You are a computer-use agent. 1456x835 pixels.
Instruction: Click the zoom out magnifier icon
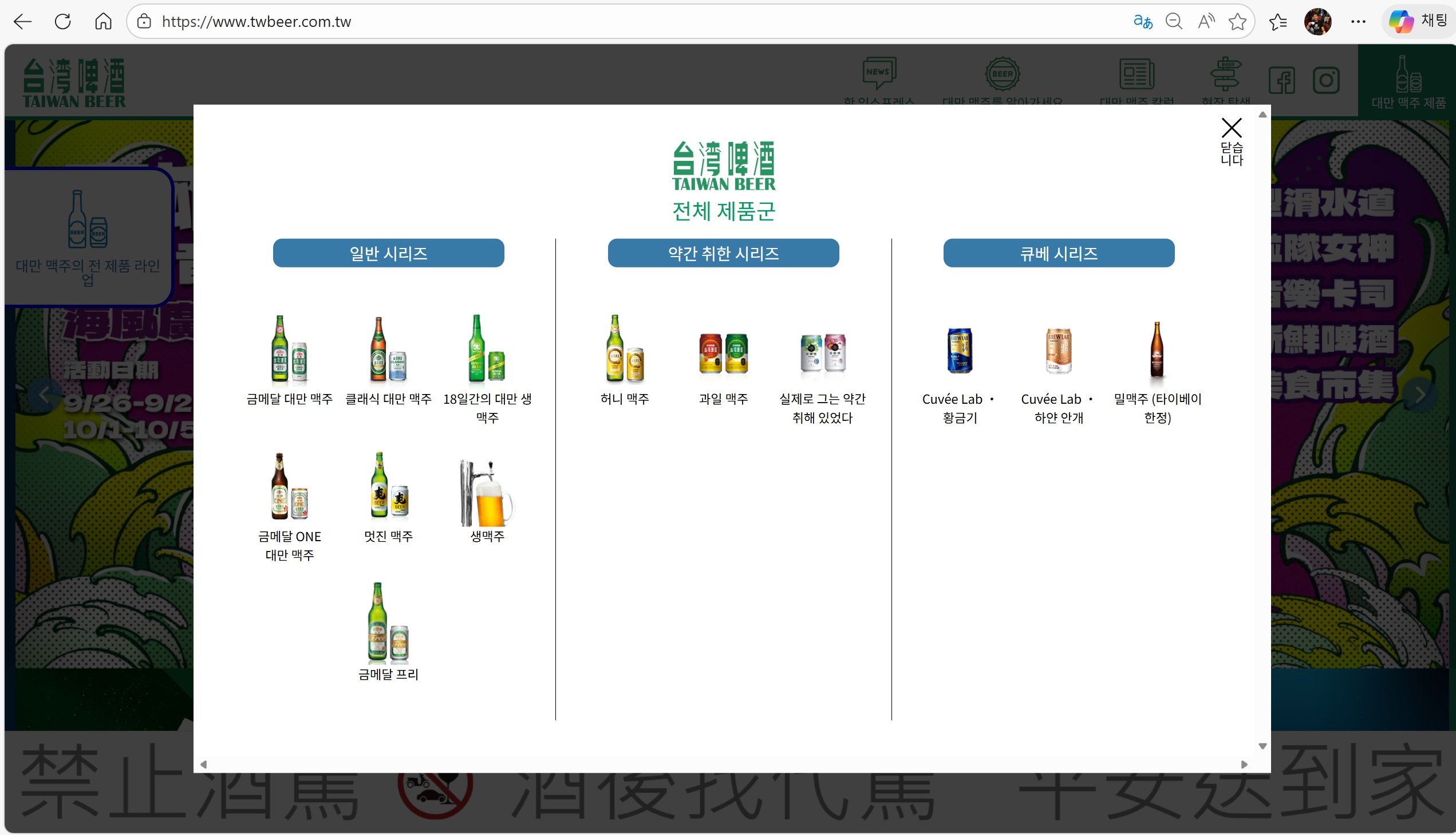point(1174,22)
